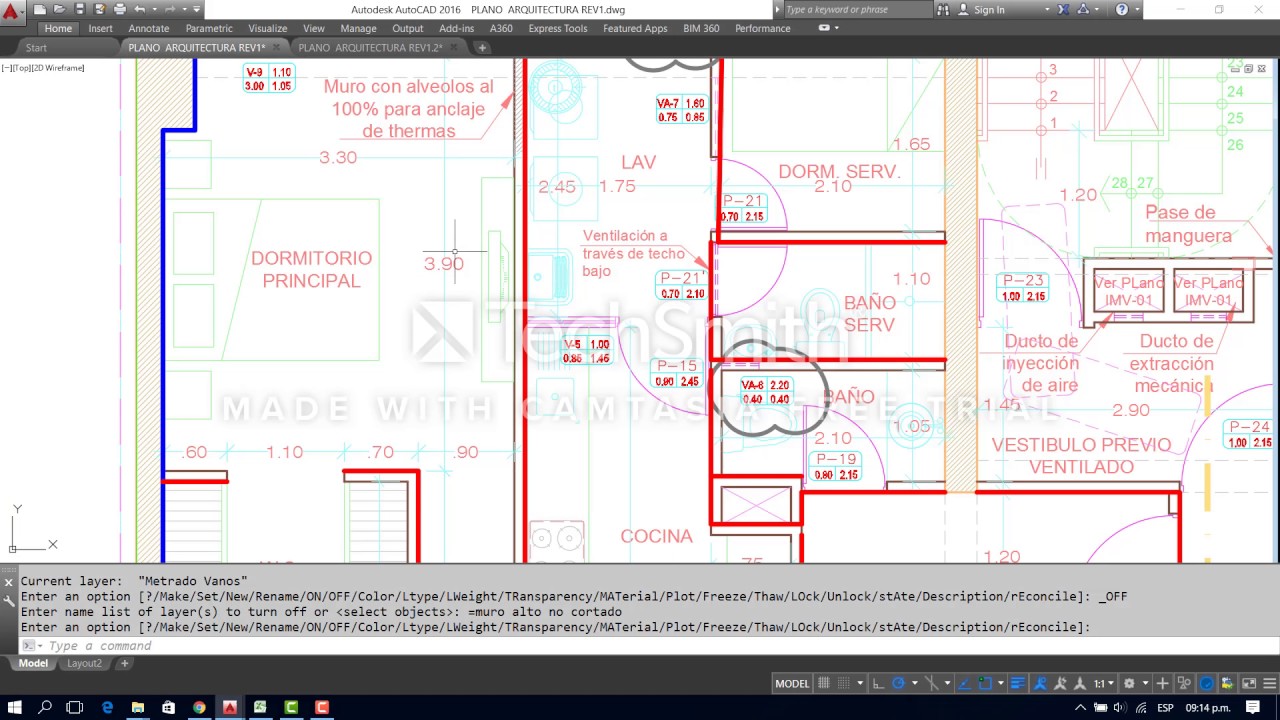The height and width of the screenshot is (720, 1280).
Task: Open Excel from the taskbar
Action: click(260, 707)
